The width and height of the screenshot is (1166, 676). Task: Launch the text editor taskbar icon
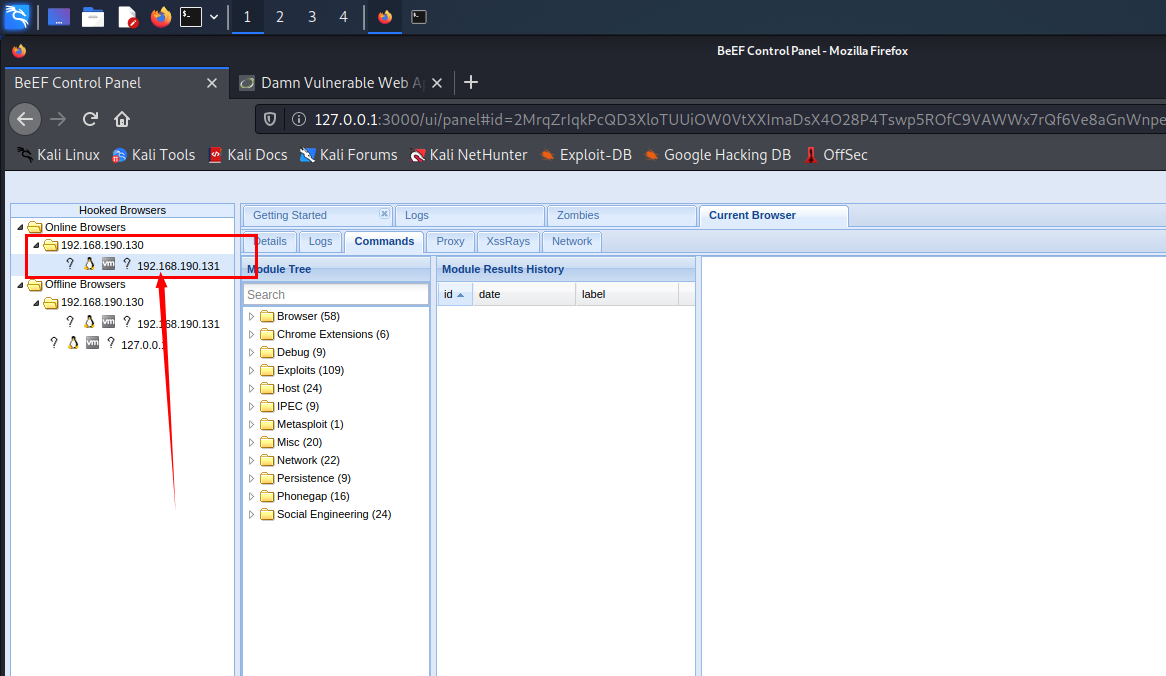127,16
